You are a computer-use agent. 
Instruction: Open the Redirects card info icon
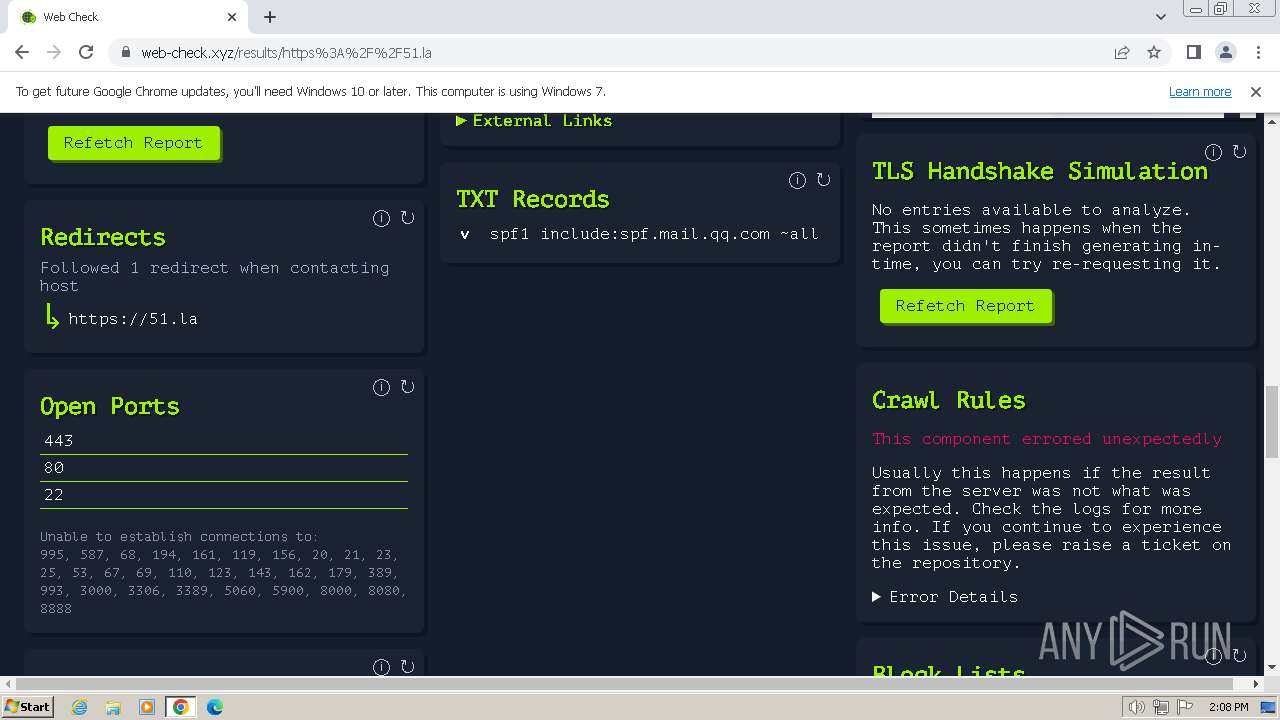381,218
